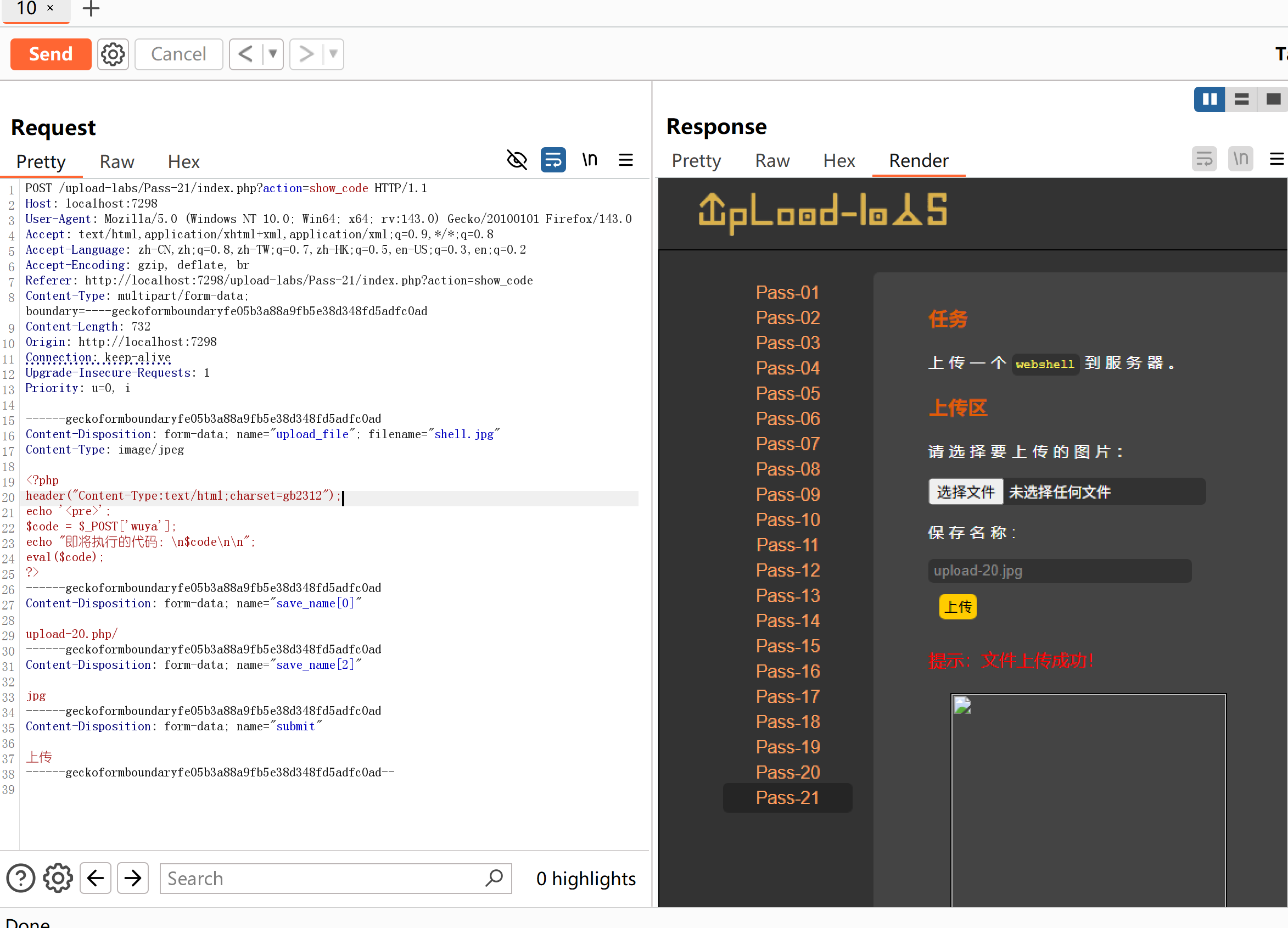Screen dimensions: 1288x928
Task: Toggle show newline \n icon in Request panel
Action: (x=590, y=160)
